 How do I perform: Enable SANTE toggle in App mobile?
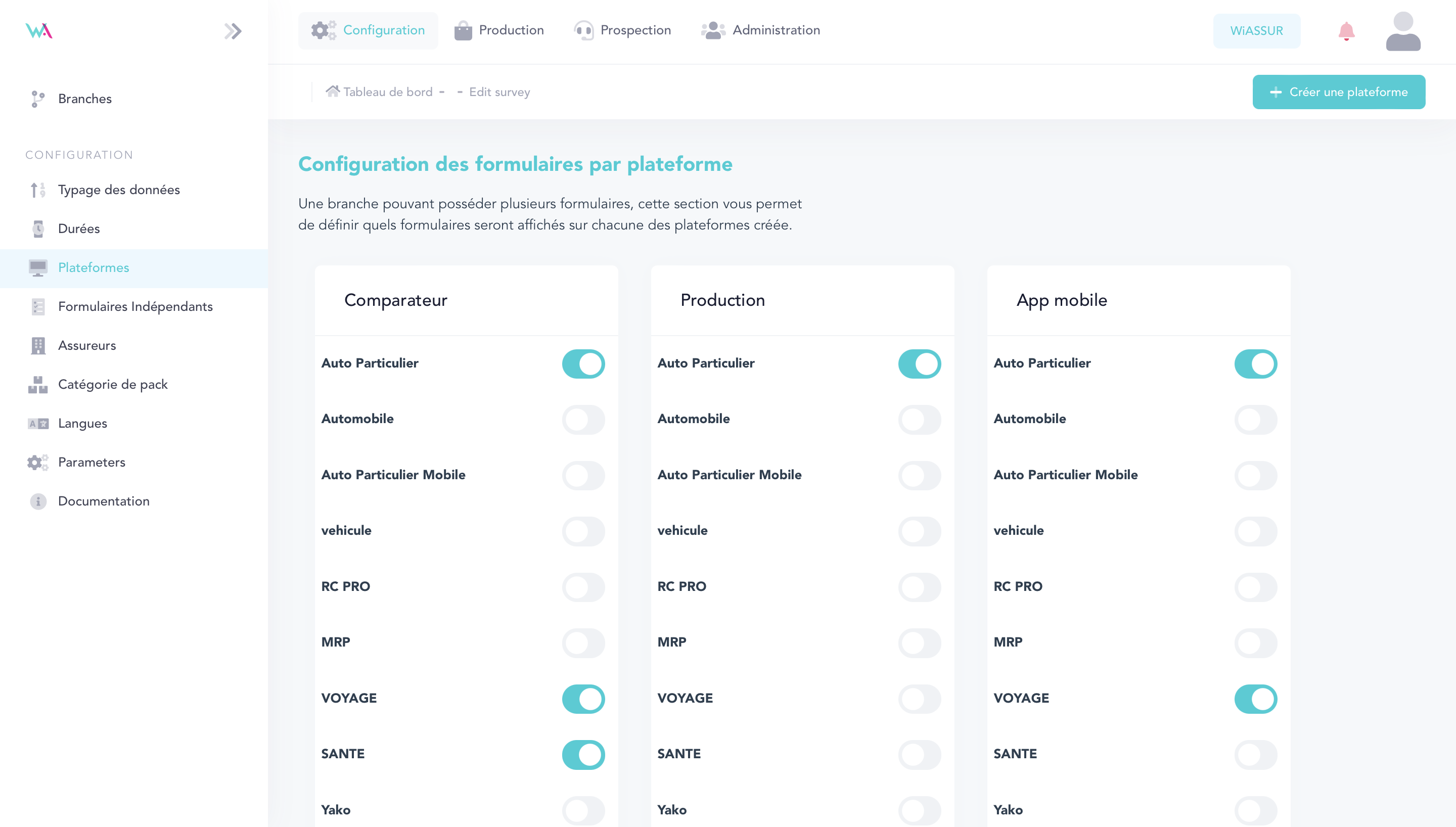coord(1255,754)
